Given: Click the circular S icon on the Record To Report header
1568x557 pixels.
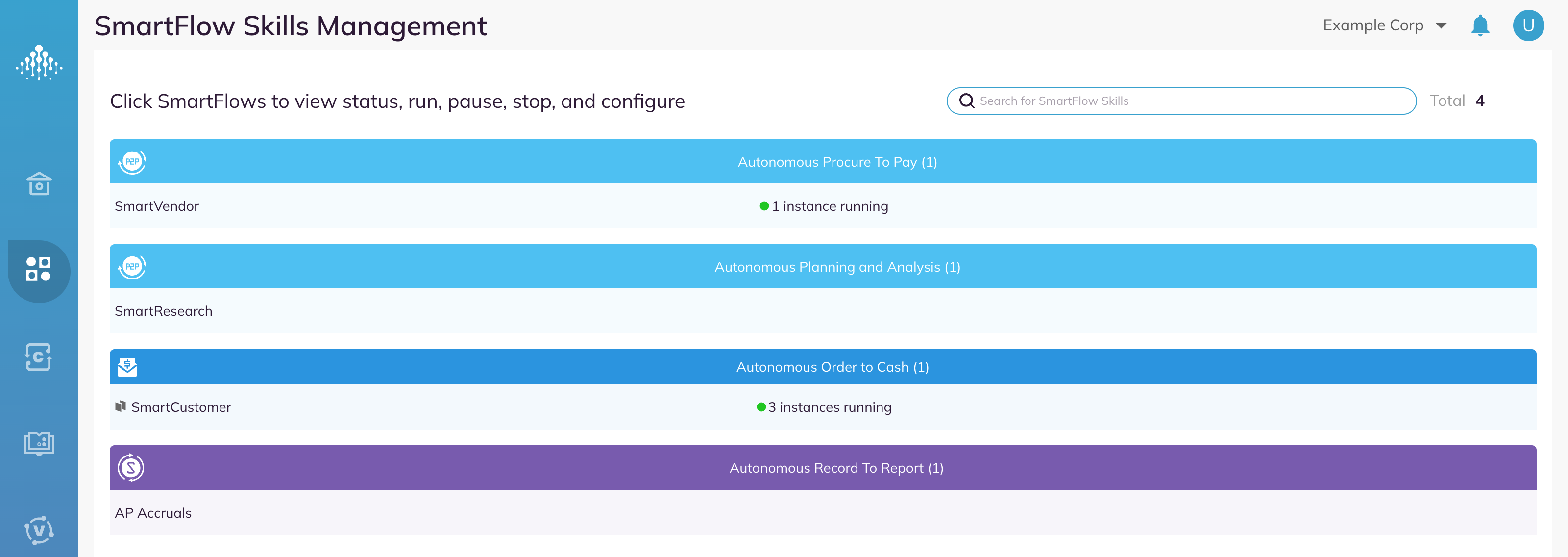Looking at the screenshot, I should (131, 468).
